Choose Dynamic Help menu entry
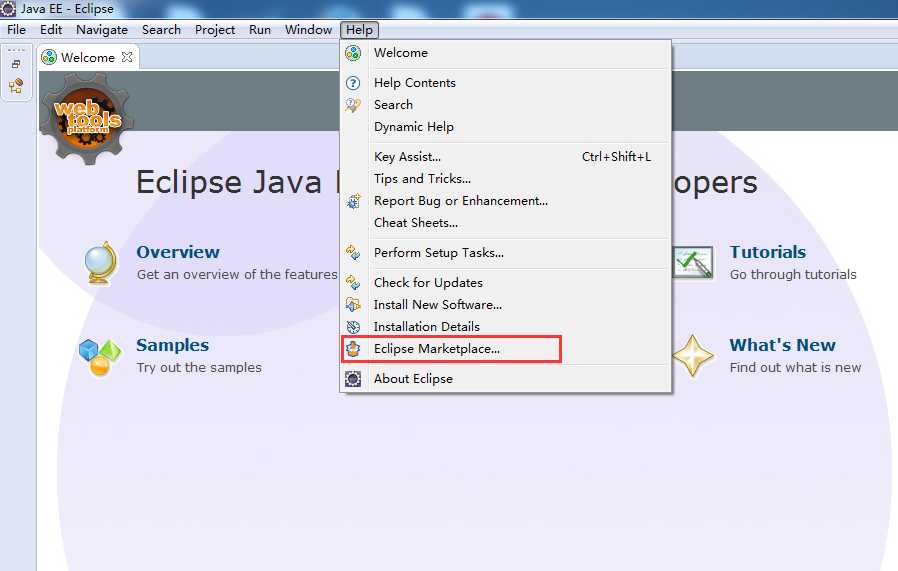Screen dimensions: 898x571 click(505, 127)
